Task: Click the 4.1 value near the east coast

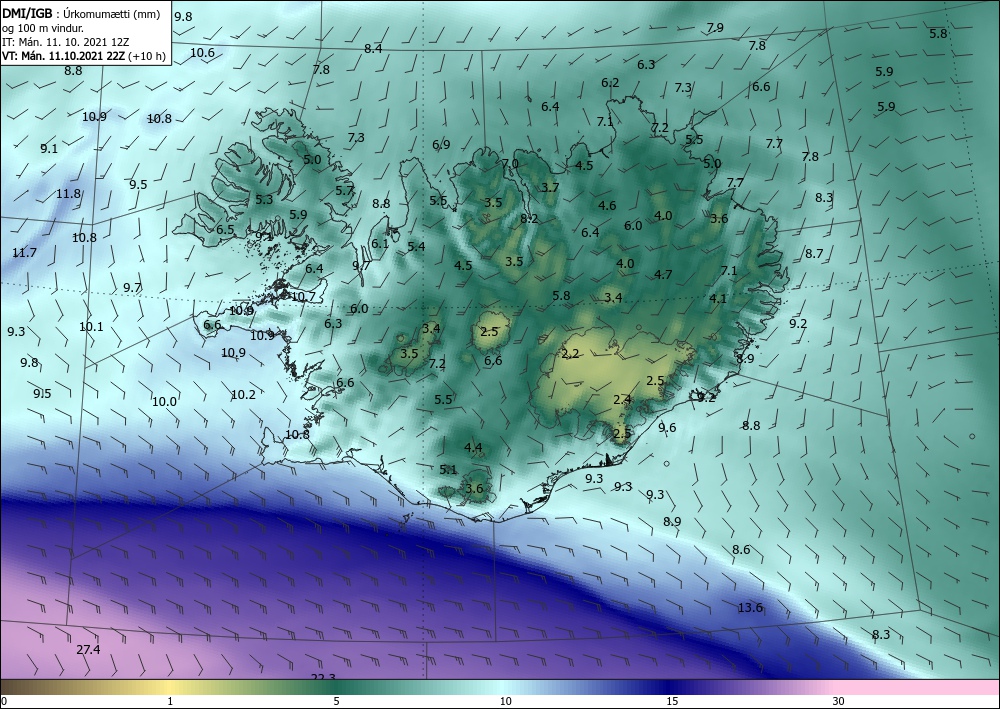Action: pyautogui.click(x=717, y=298)
